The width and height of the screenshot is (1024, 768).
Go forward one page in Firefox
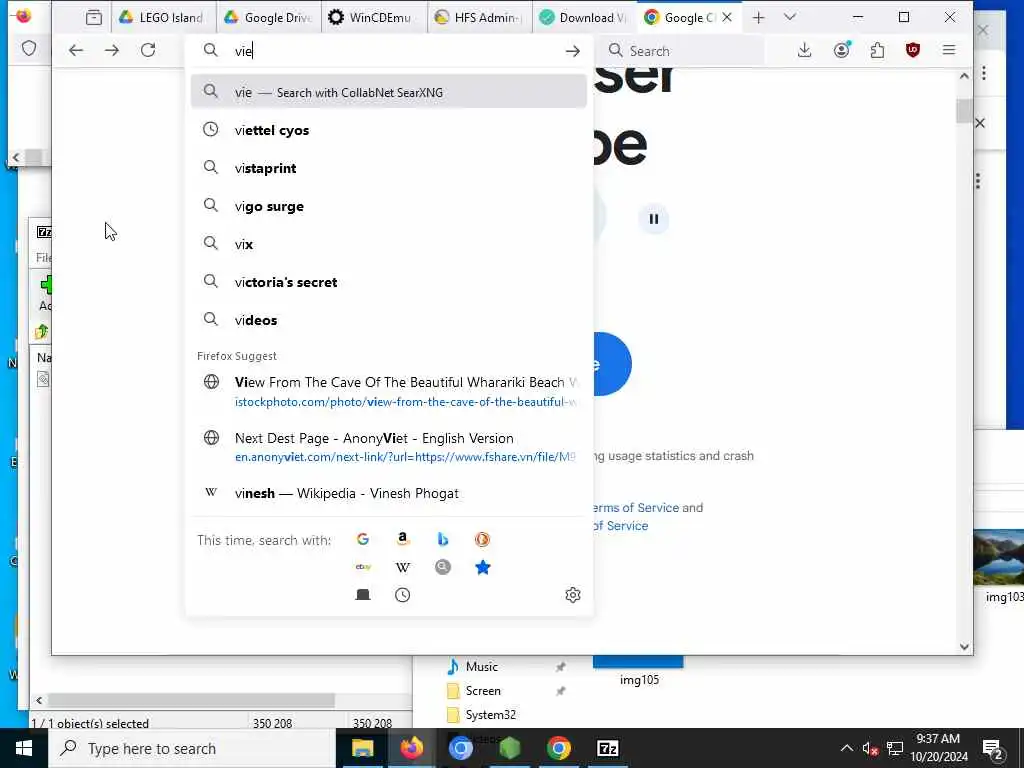[112, 50]
